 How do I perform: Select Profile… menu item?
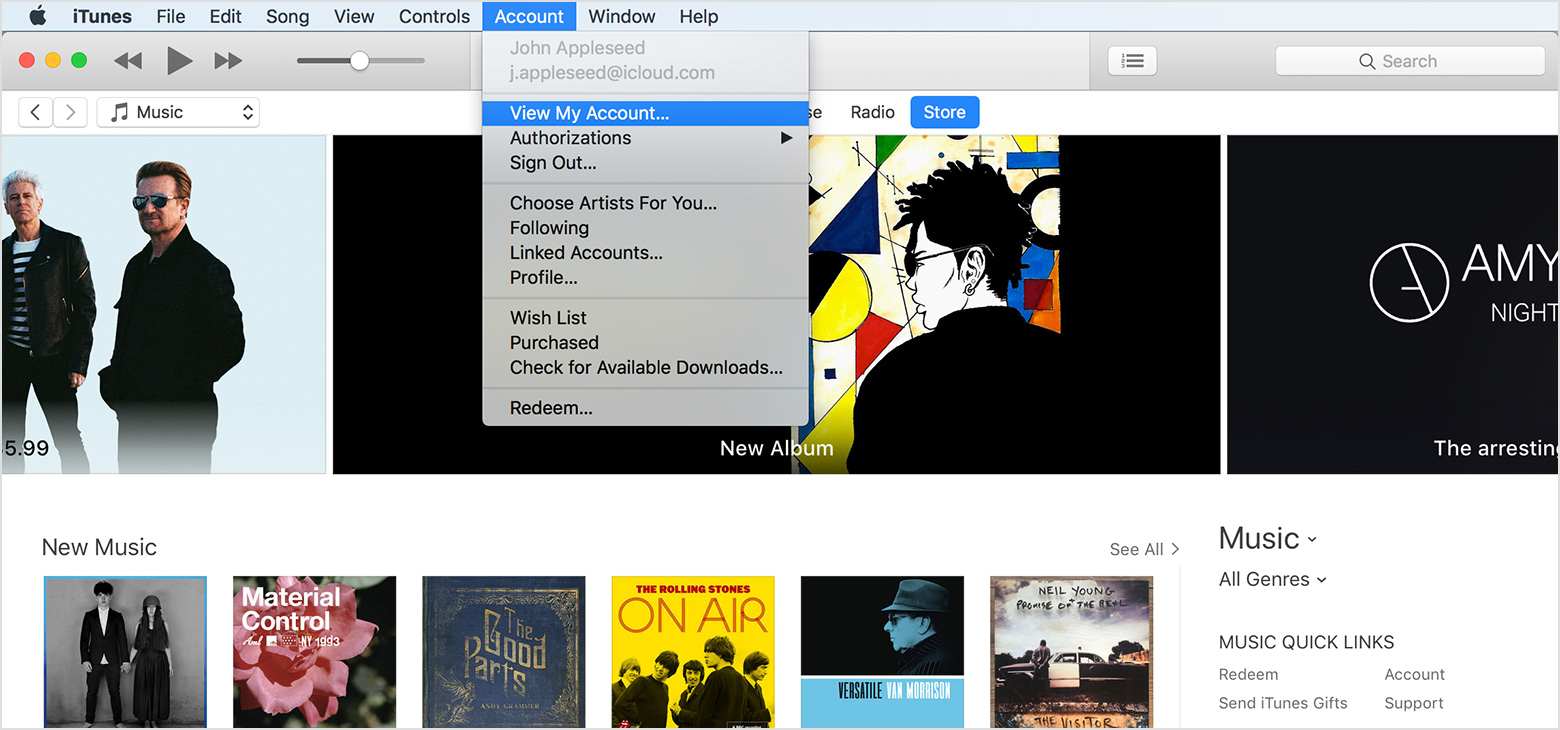pos(645,278)
